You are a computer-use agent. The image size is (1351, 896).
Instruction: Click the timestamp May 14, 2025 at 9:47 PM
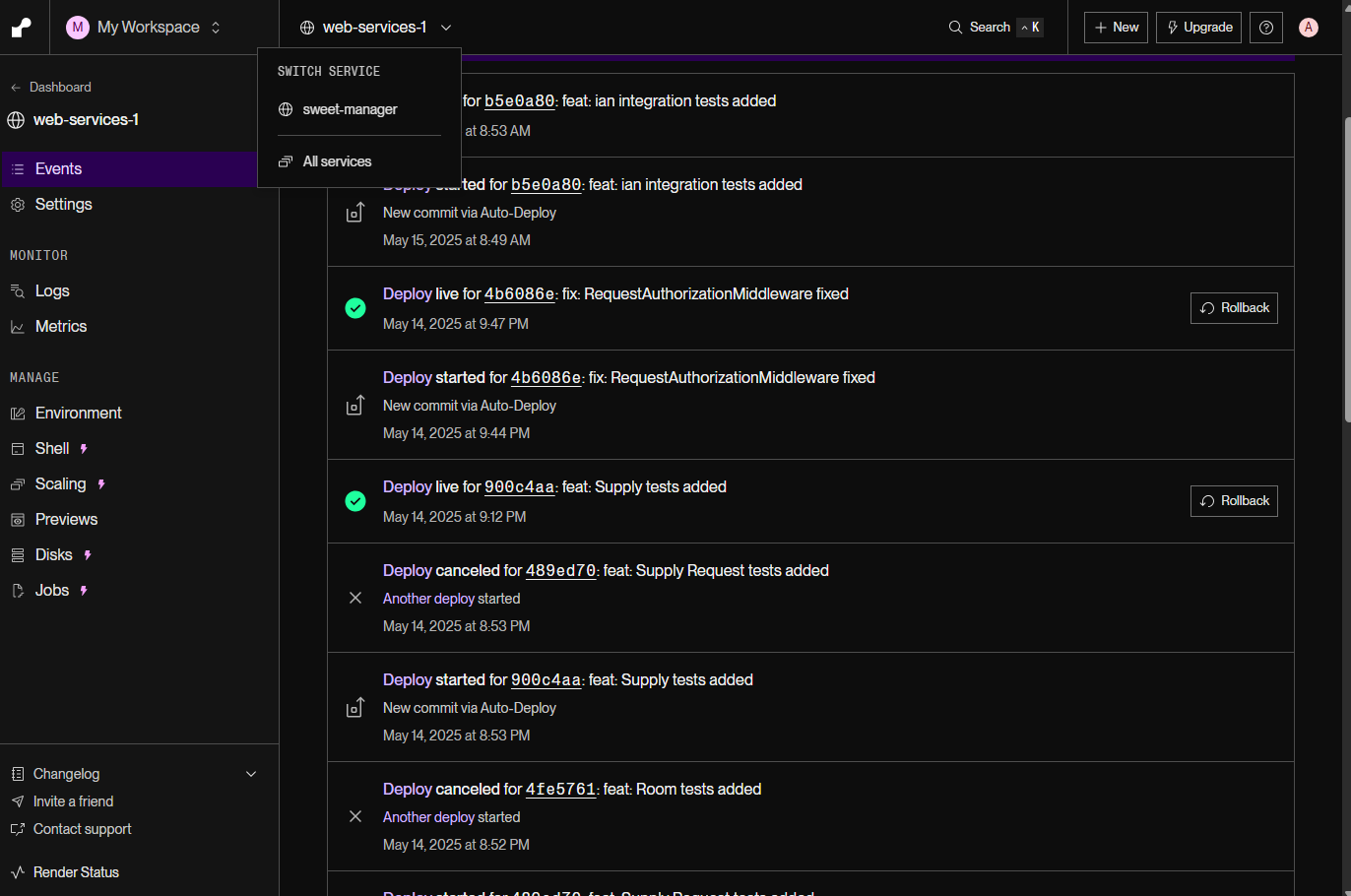456,324
